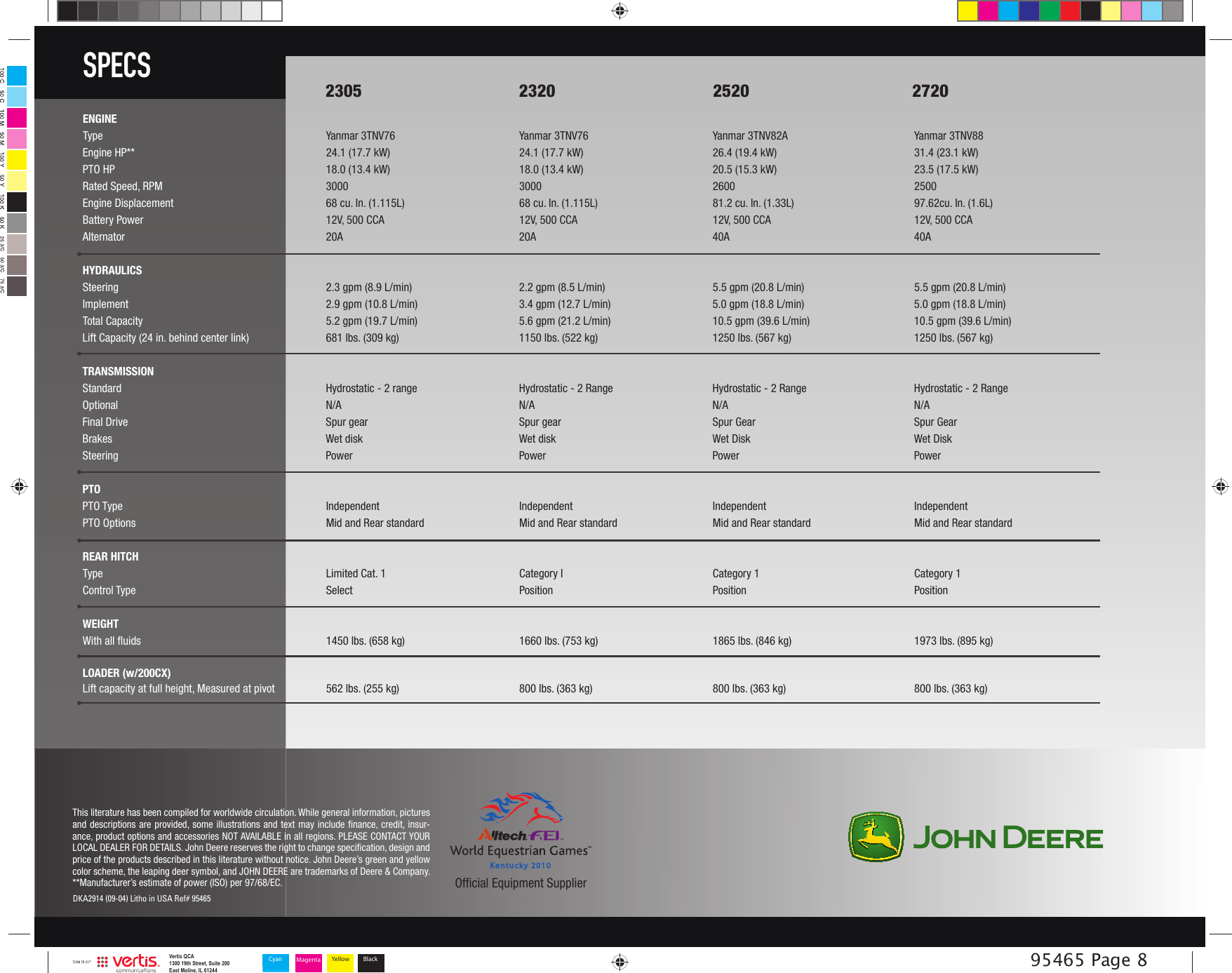Screen dimensions: 1232x973
Task: Expand the ENGINE specifications section
Action: point(100,119)
